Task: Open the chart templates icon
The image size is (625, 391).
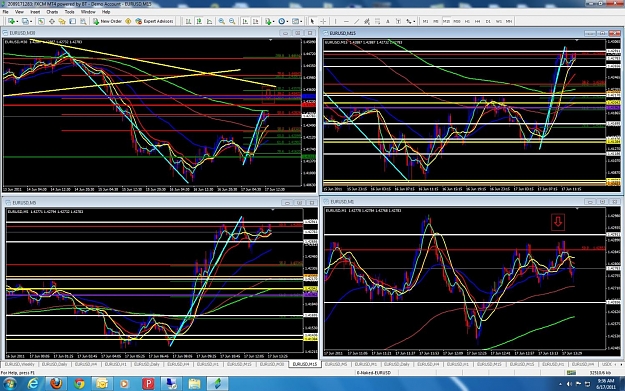Action: pyautogui.click(x=295, y=21)
